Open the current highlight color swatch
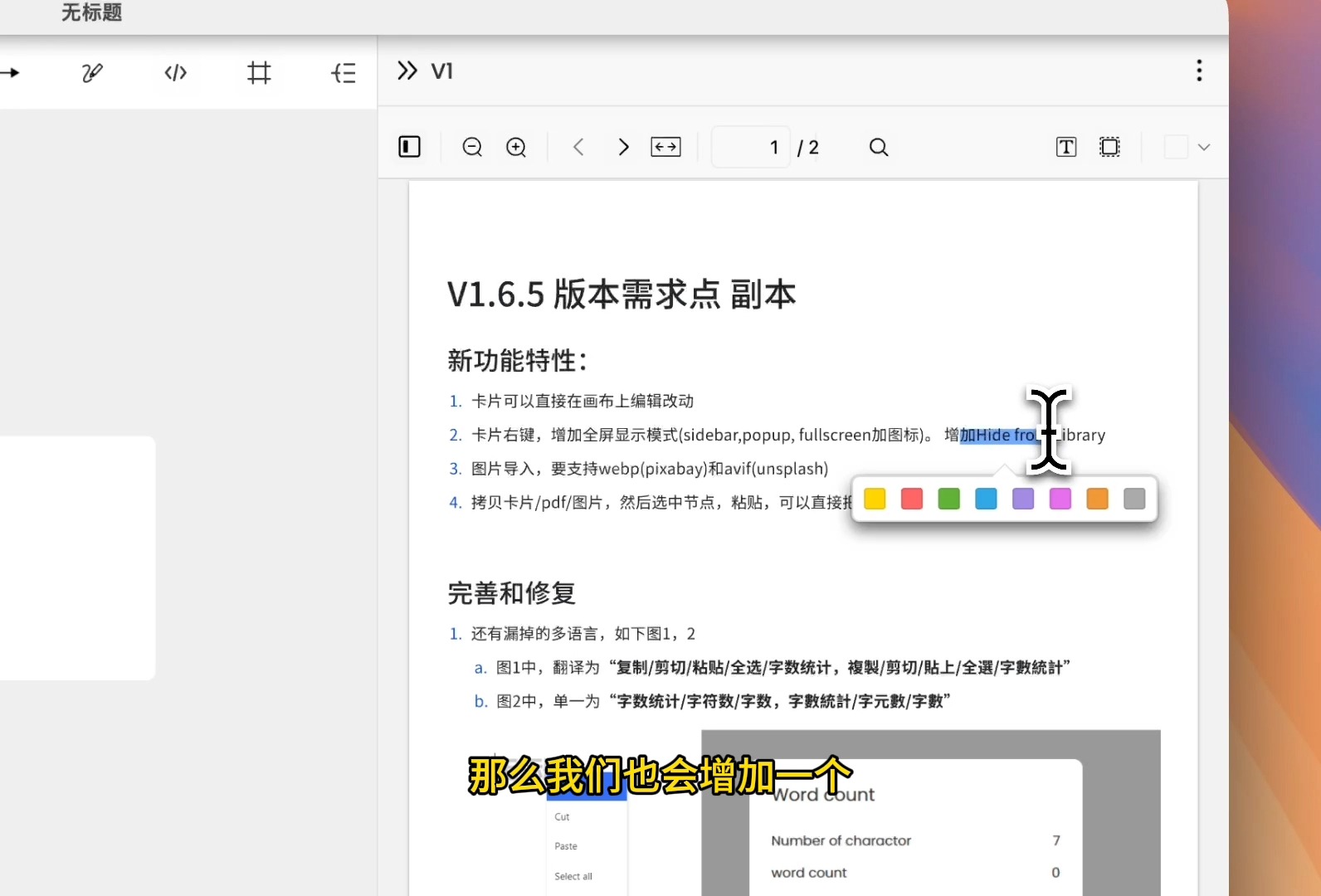This screenshot has width=1321, height=896. pos(1176,147)
